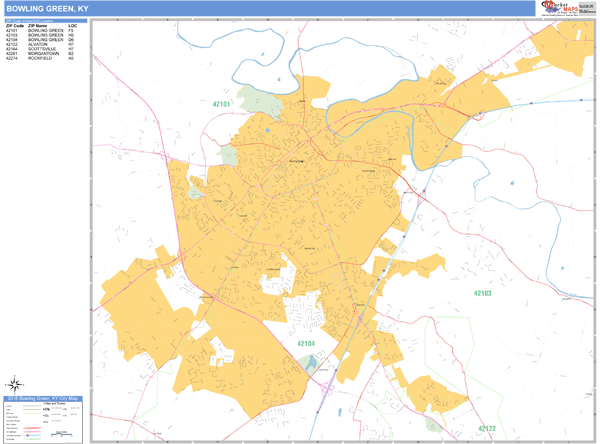Select the SCOTTSVILLE row in ZIP index
This screenshot has height=444, width=600.
tap(40, 49)
